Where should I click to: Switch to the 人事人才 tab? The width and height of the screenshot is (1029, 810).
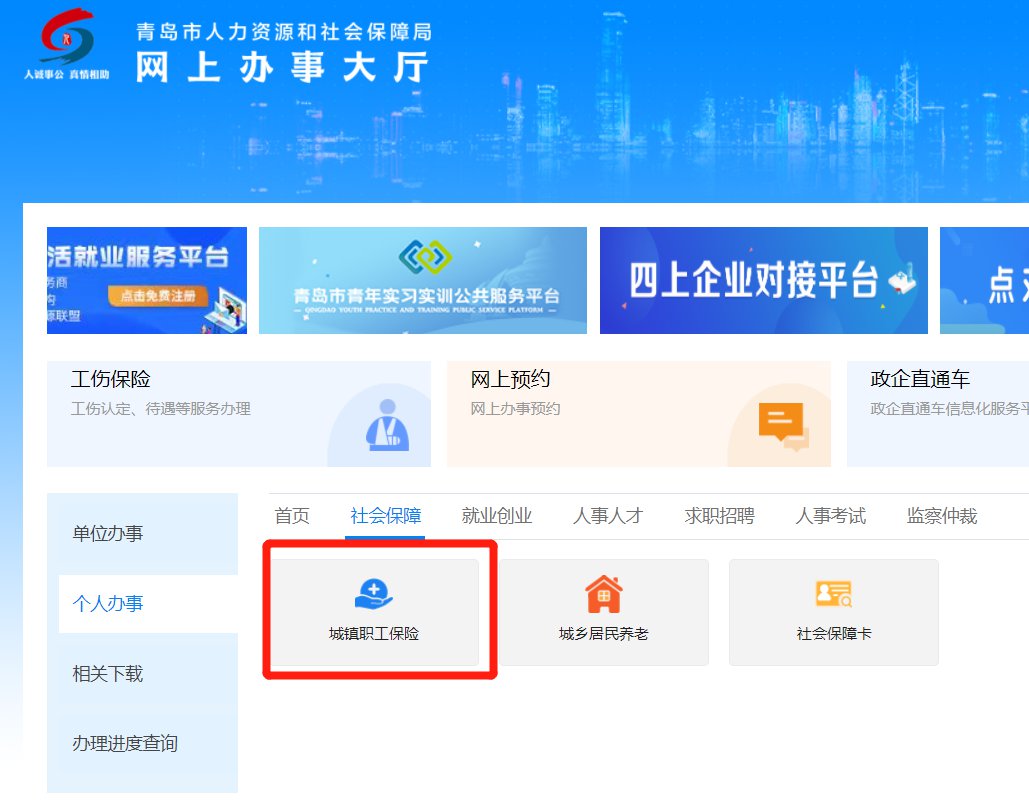(608, 516)
